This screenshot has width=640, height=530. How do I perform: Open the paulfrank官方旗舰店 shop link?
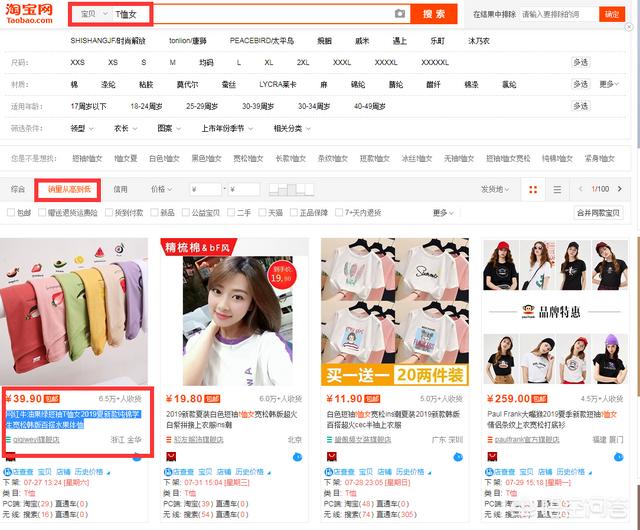coord(527,440)
